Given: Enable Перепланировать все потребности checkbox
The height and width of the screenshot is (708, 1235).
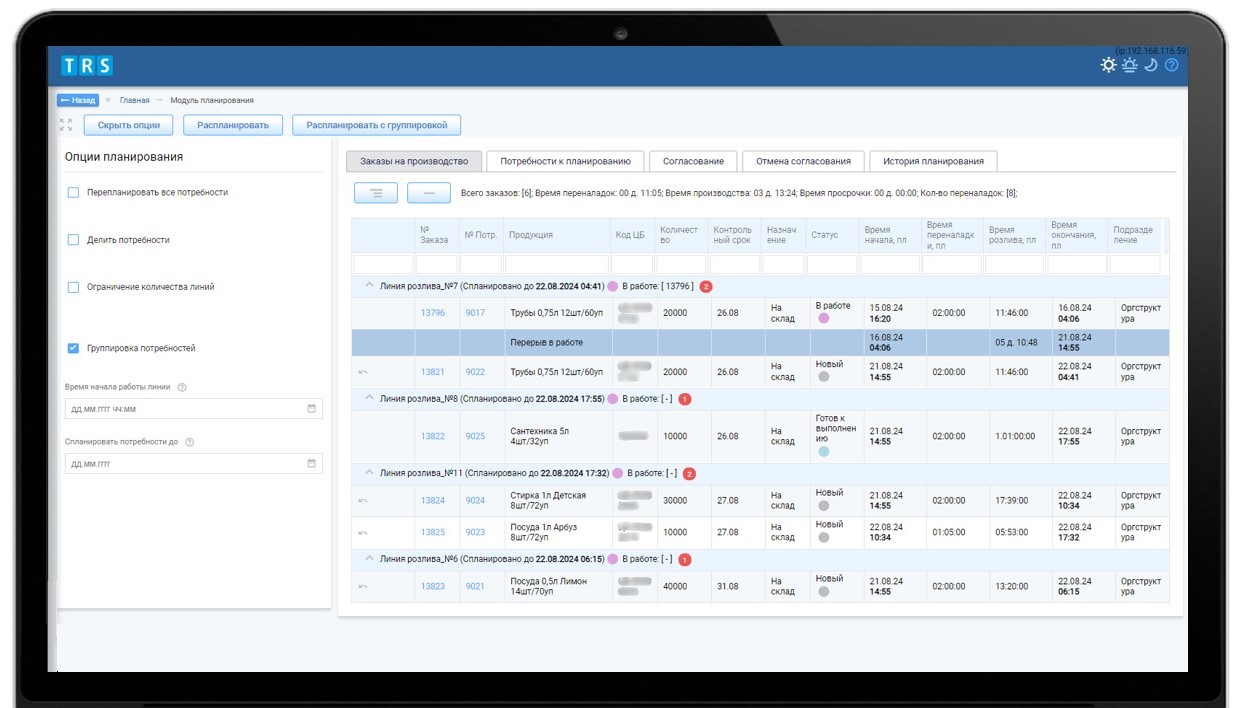Looking at the screenshot, I should tap(73, 192).
